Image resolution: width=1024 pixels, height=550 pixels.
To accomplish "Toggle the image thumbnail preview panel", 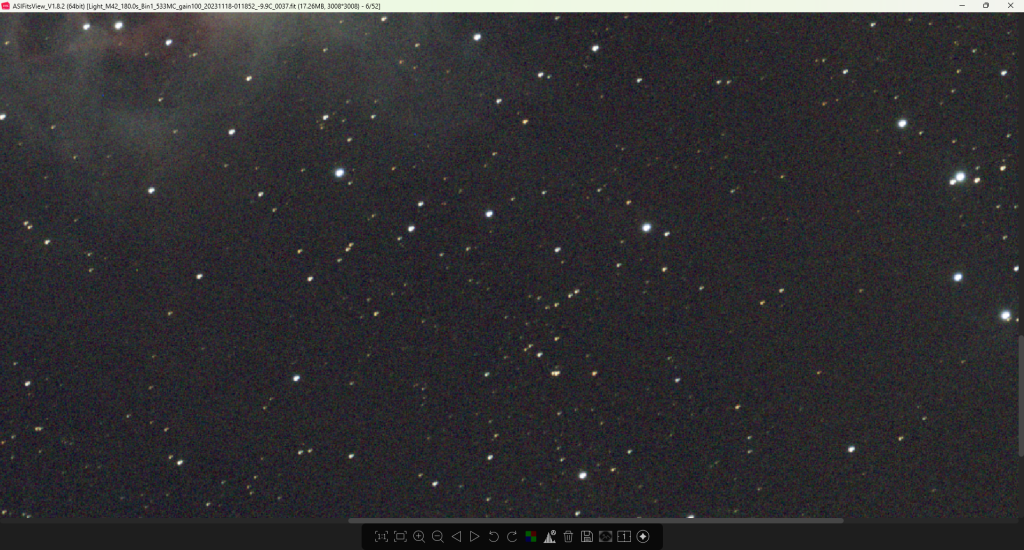I will (605, 537).
